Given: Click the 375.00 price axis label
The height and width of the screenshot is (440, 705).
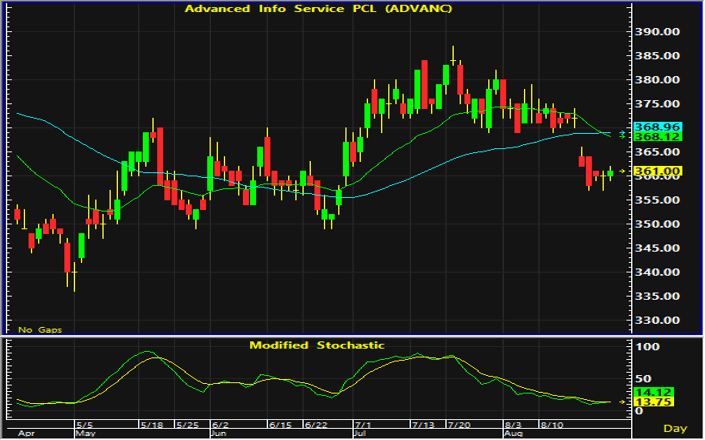Looking at the screenshot, I should pos(657,104).
